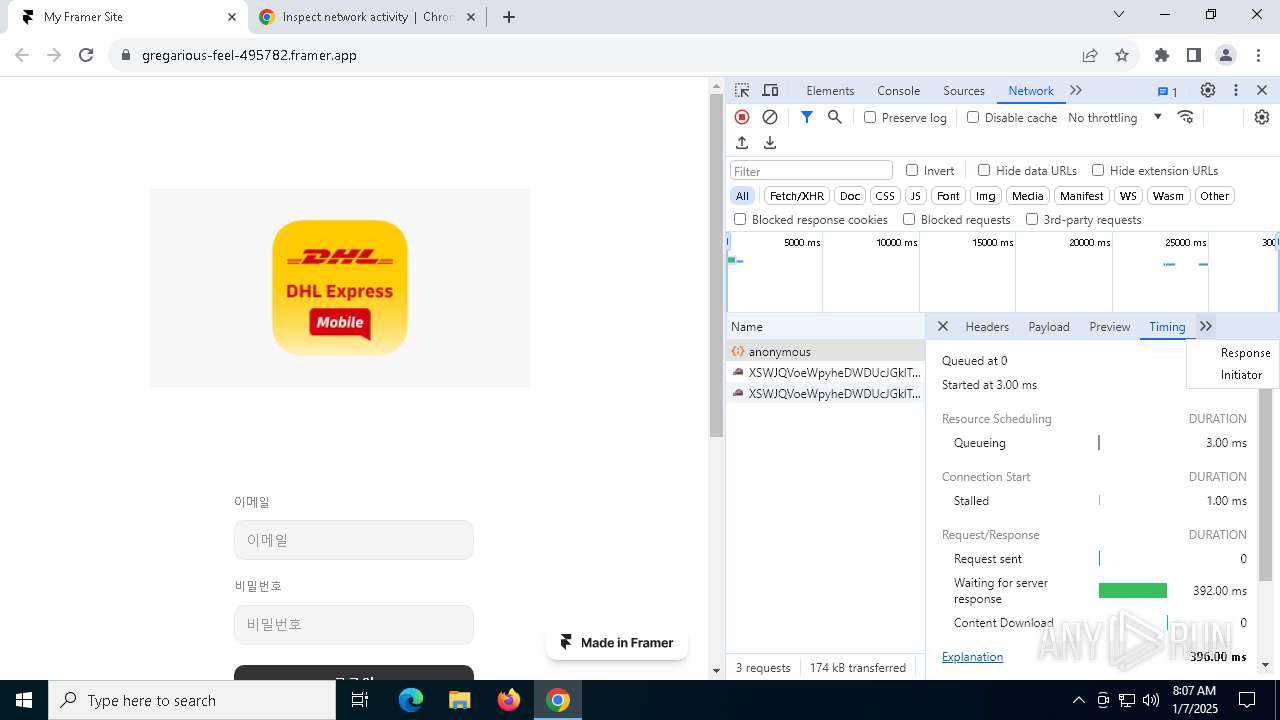
Task: Open network search with magnifier icon
Action: click(835, 117)
